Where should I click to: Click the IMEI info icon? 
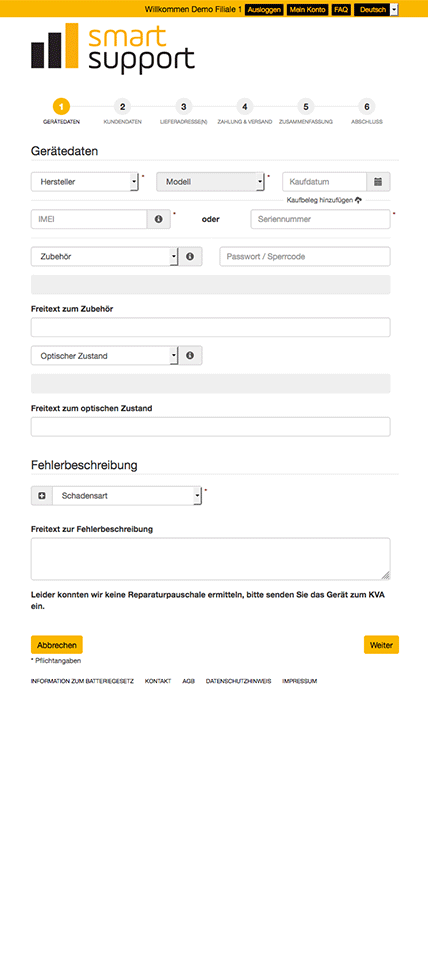click(x=159, y=219)
